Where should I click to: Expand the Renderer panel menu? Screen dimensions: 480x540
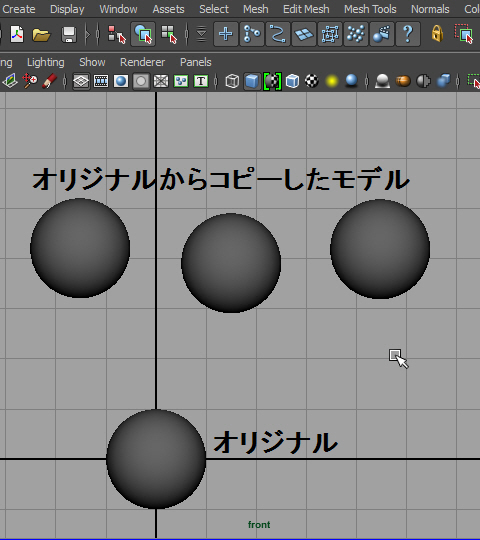(x=143, y=62)
